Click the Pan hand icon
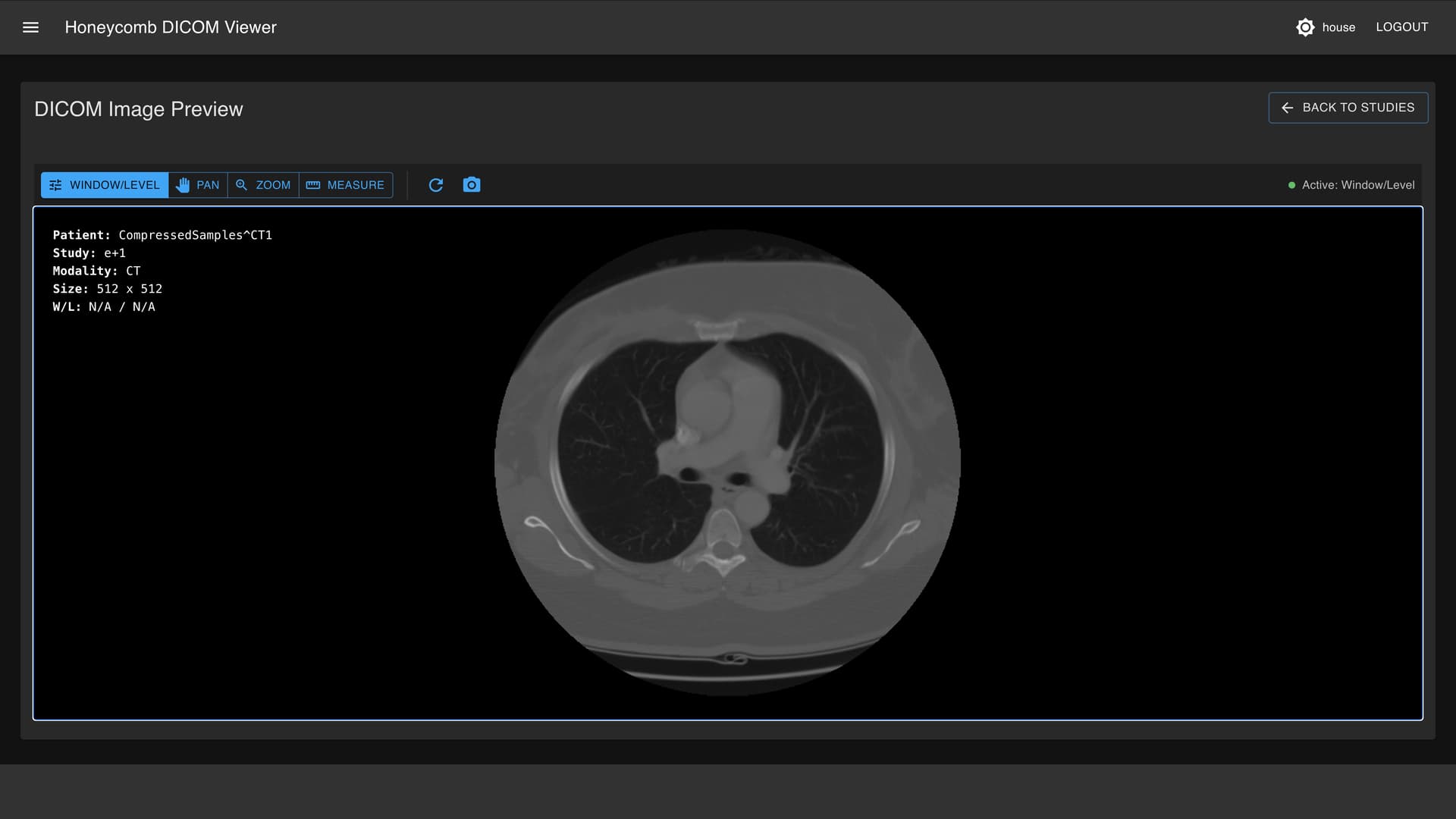The image size is (1456, 819). click(x=183, y=185)
